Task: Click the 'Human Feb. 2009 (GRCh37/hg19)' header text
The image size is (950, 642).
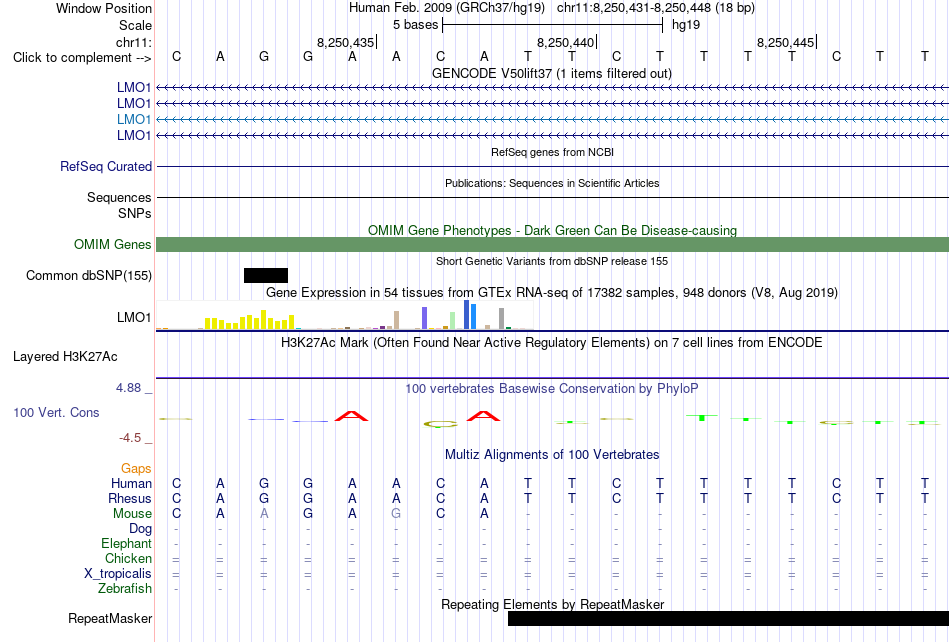Action: pyautogui.click(x=447, y=8)
